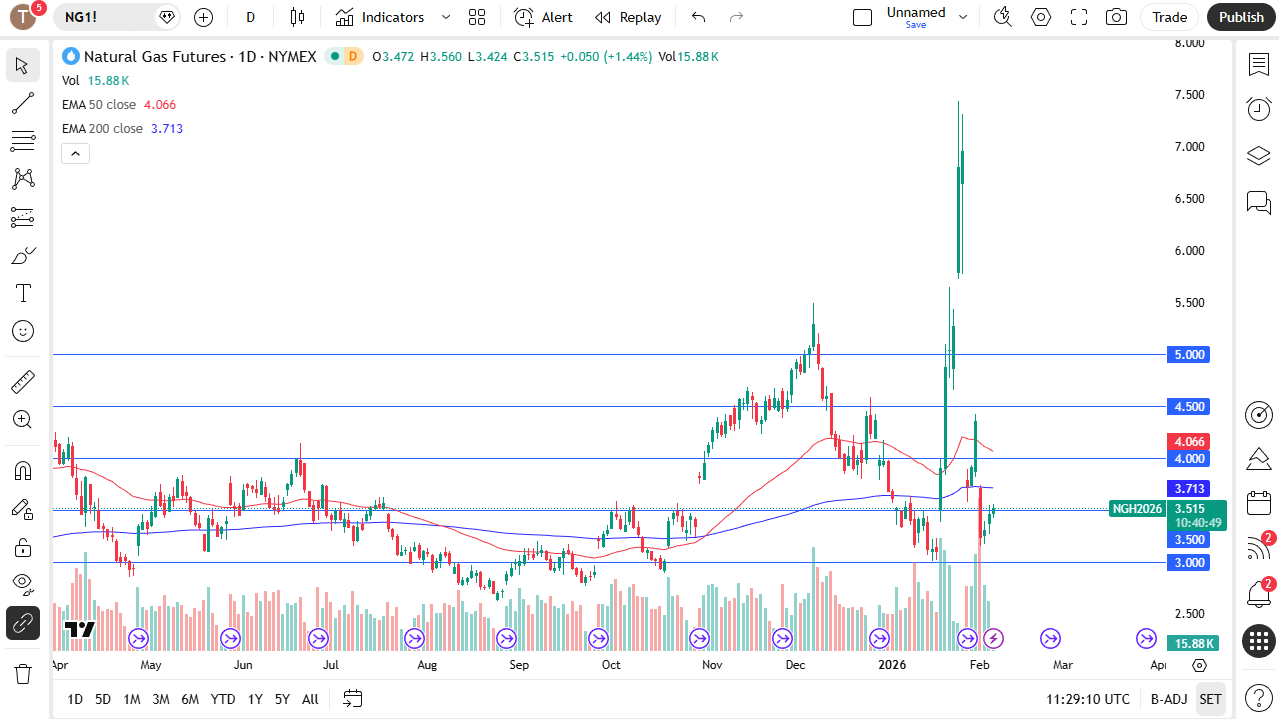Open the forecasting and measurement tools

click(x=22, y=217)
